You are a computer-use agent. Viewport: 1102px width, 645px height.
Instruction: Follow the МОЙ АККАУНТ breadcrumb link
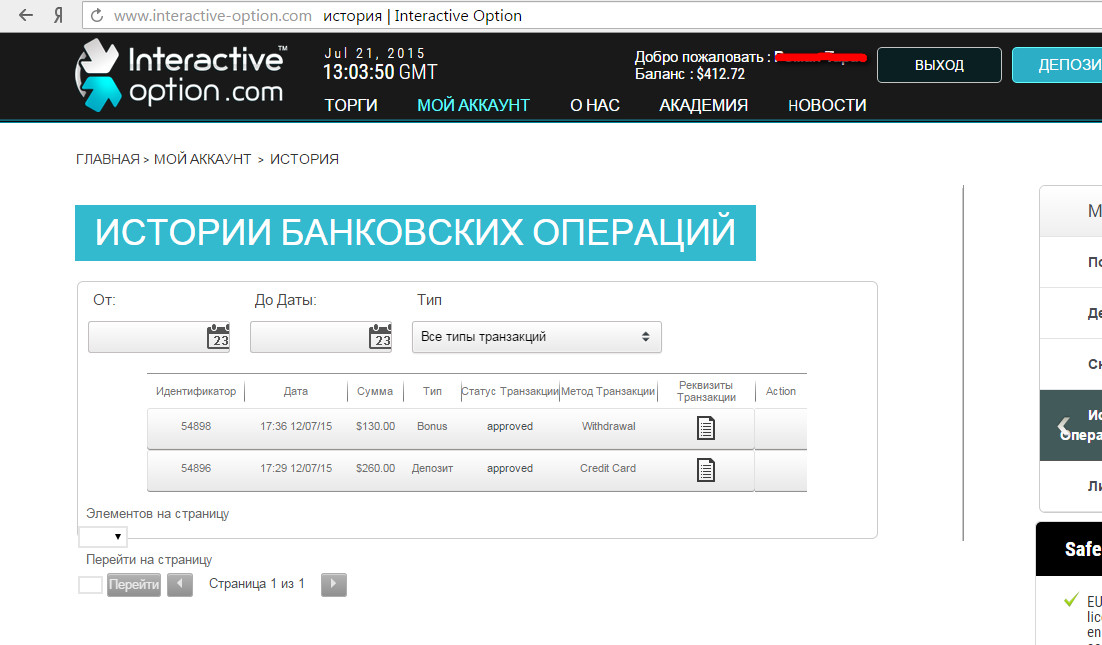point(202,159)
